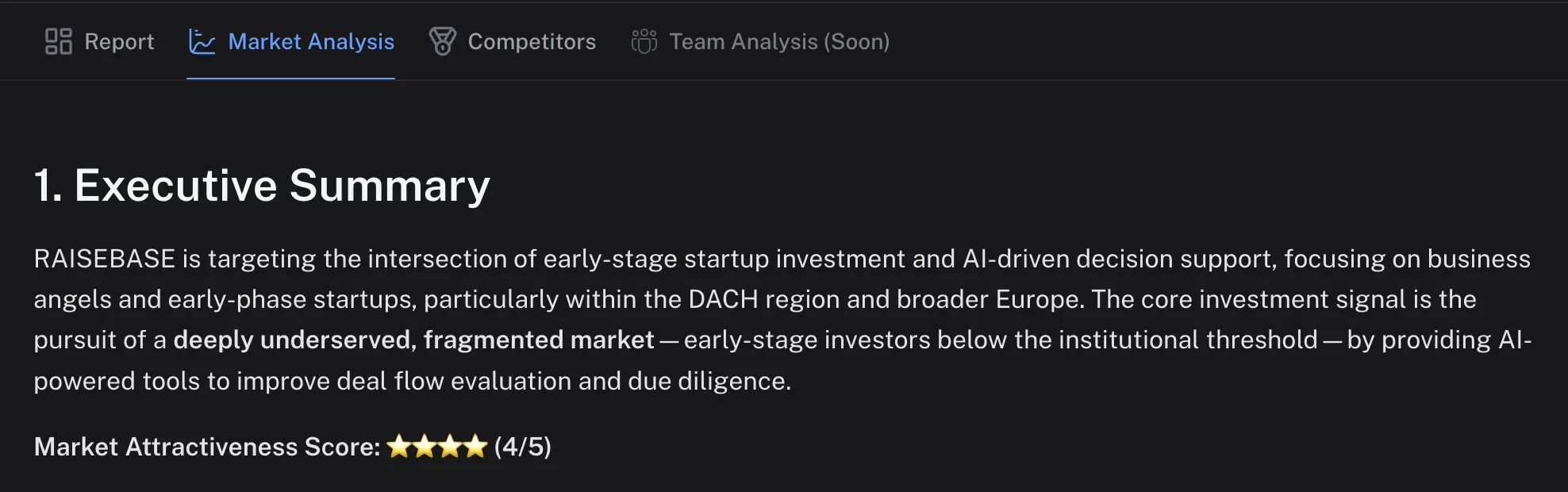Click the Executive Summary heading
Viewport: 1568px width, 492px height.
[262, 186]
